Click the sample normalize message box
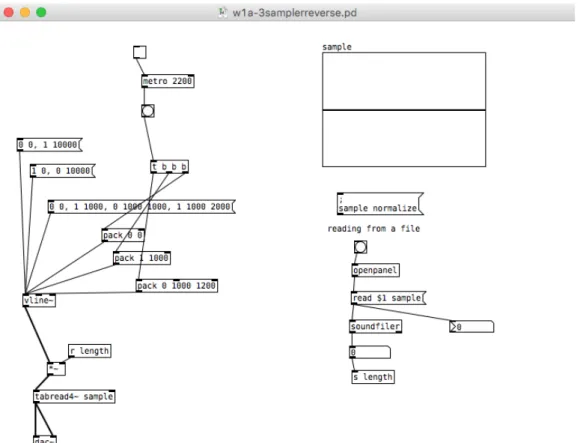 tap(380, 204)
